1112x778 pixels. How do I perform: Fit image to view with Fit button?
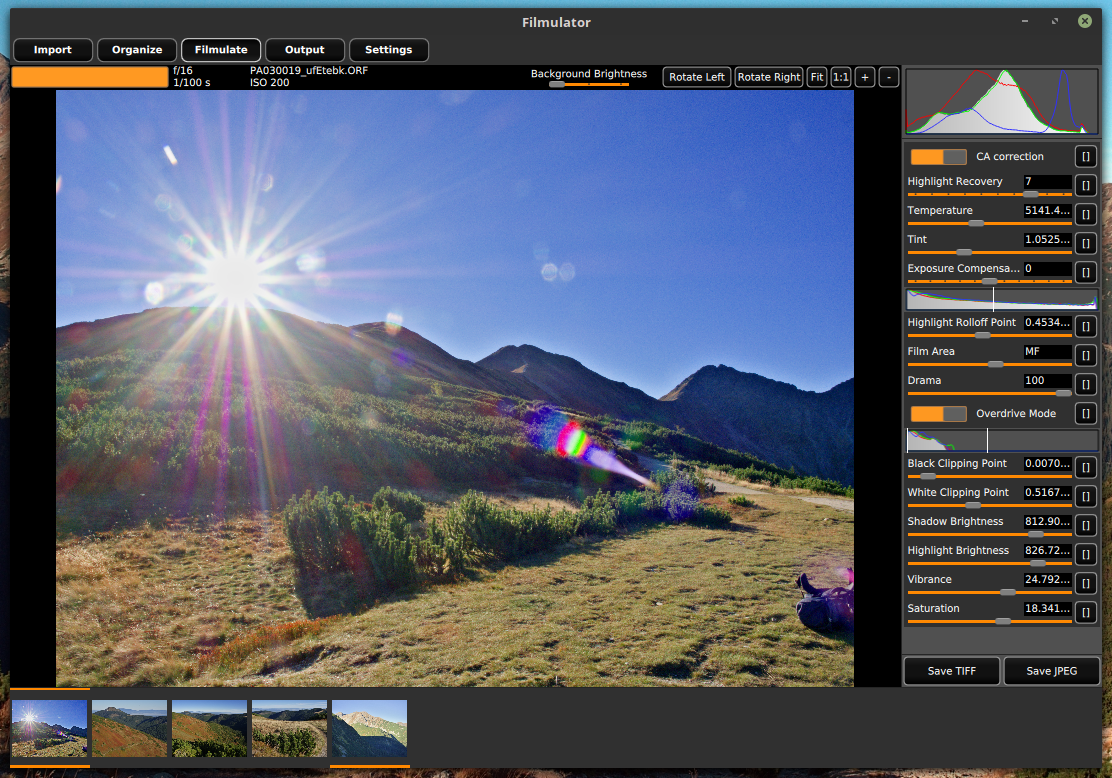[x=817, y=77]
